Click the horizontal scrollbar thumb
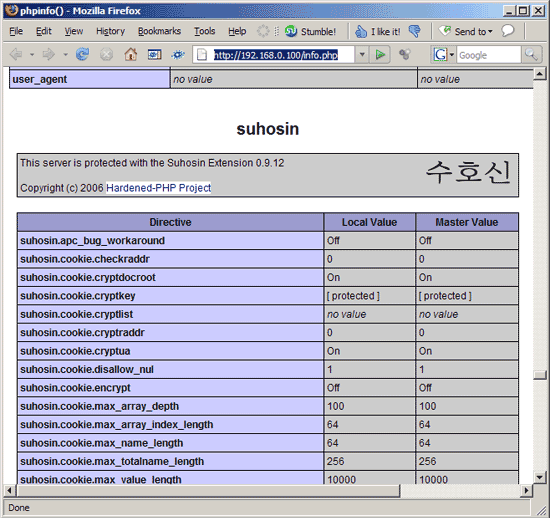Viewport: 550px width, 518px height. tap(208, 491)
